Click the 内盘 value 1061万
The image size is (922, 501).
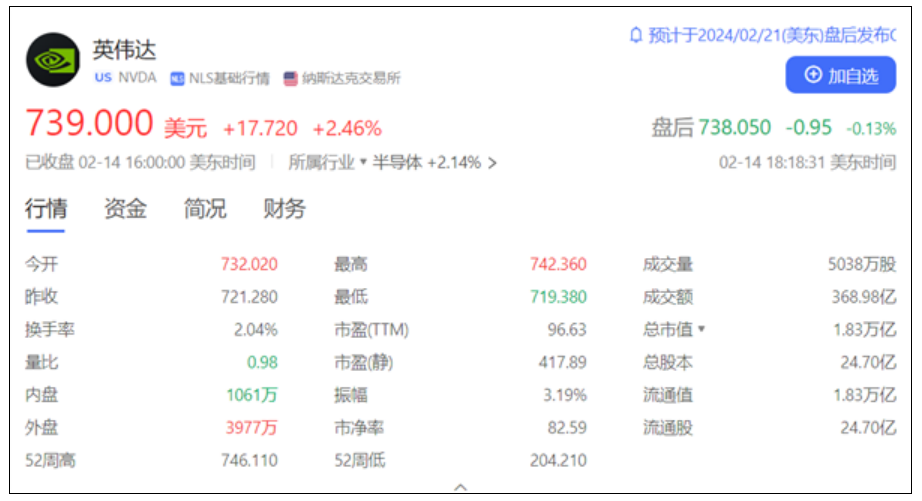[252, 395]
